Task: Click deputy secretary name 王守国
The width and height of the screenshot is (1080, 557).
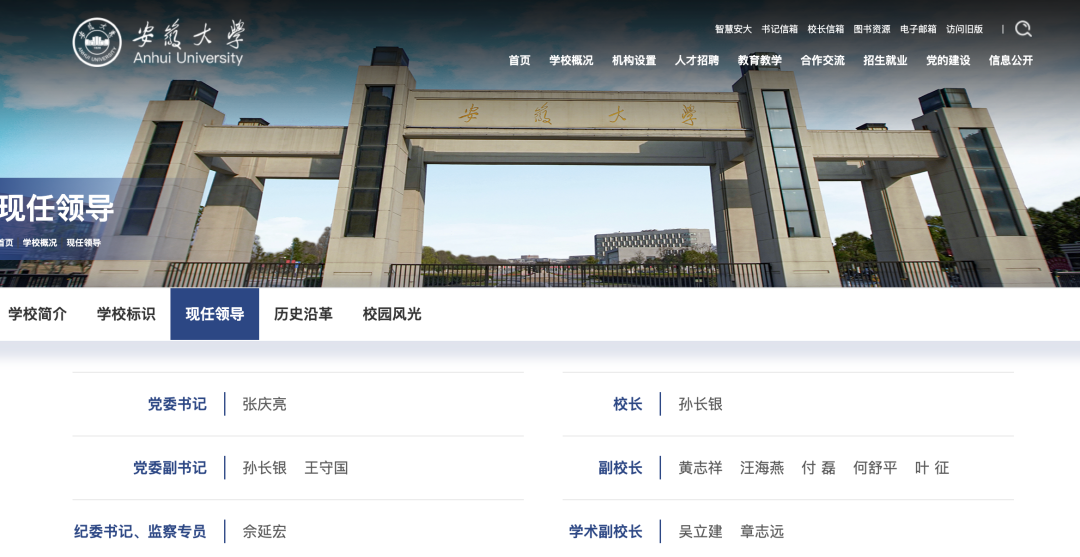Action: click(326, 468)
